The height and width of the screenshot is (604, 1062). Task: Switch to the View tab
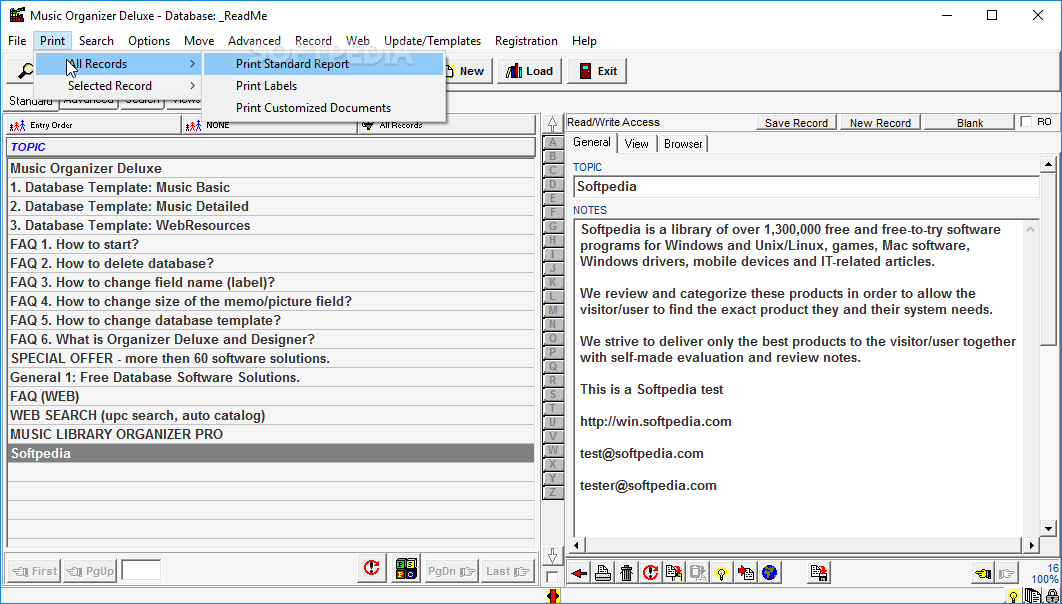point(636,144)
